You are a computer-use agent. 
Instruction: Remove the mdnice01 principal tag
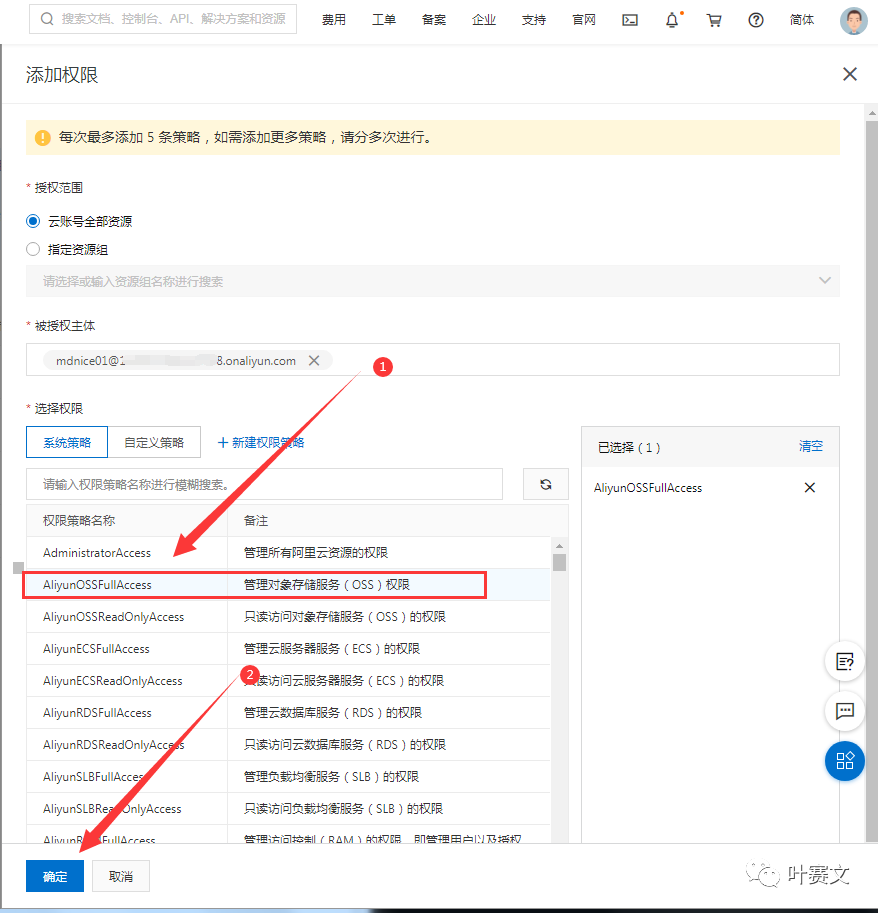pyautogui.click(x=314, y=360)
